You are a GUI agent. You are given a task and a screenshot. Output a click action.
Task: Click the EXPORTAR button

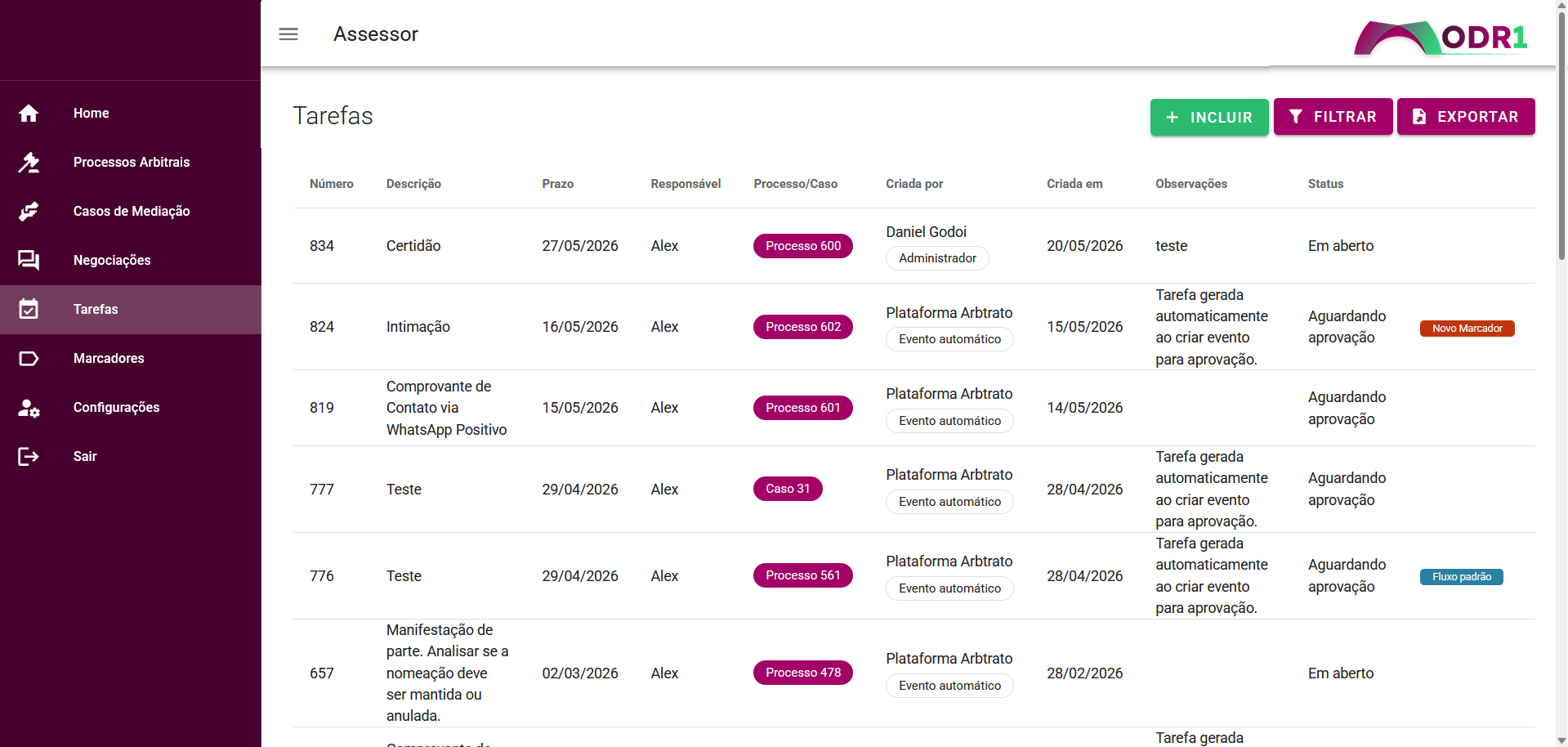[1466, 117]
